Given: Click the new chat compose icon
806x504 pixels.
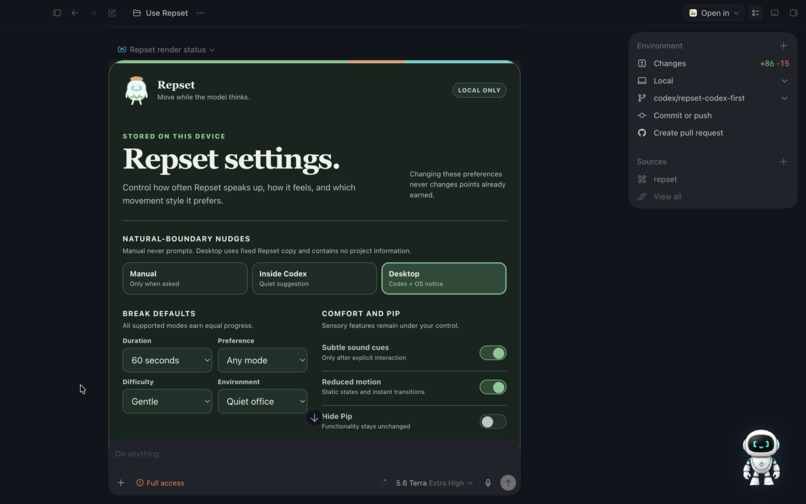Looking at the screenshot, I should coord(112,13).
